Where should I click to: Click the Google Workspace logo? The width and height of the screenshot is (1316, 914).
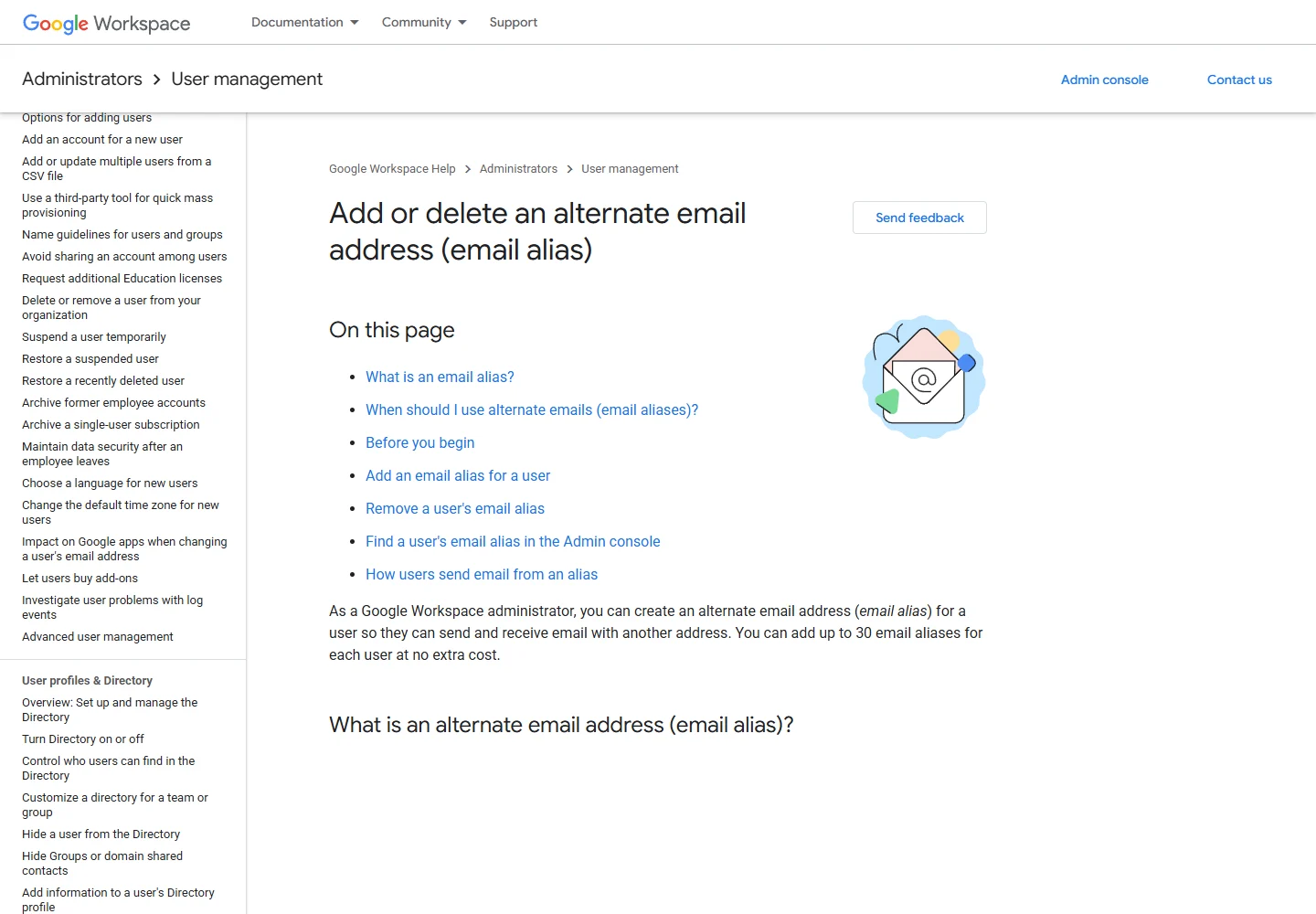[106, 23]
